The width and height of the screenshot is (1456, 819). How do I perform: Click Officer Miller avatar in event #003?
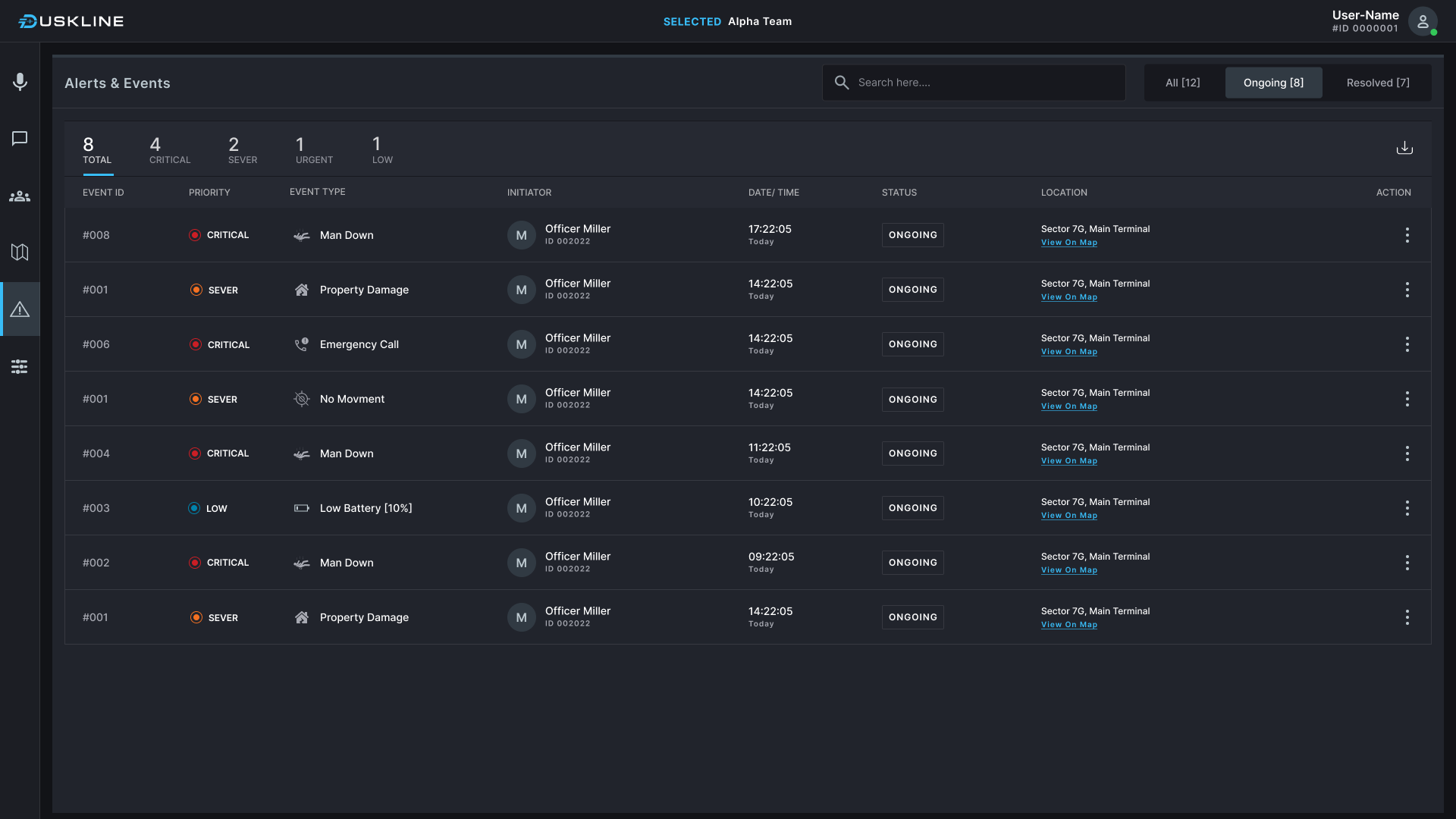[x=522, y=508]
